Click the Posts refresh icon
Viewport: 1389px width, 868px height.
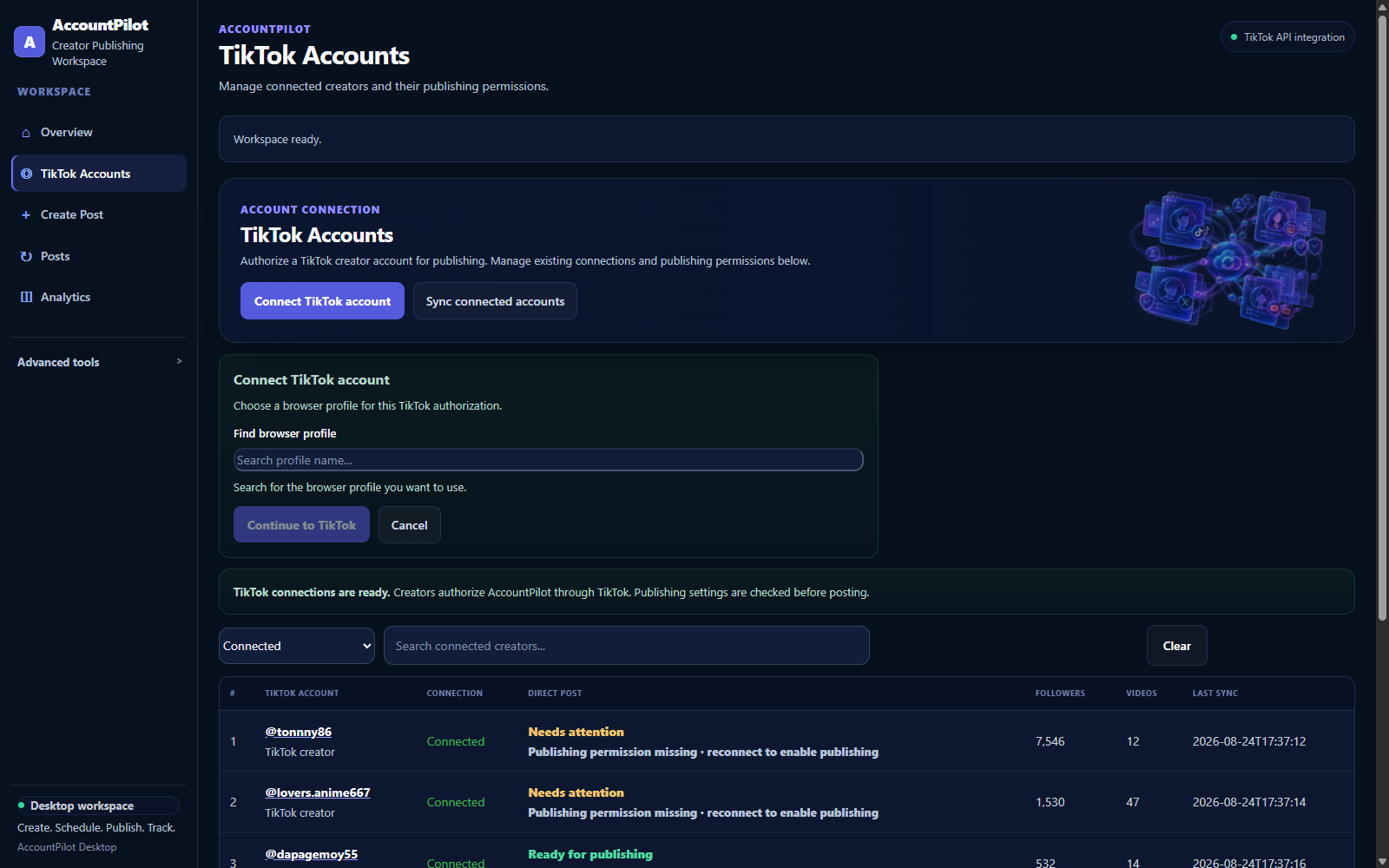(x=26, y=256)
